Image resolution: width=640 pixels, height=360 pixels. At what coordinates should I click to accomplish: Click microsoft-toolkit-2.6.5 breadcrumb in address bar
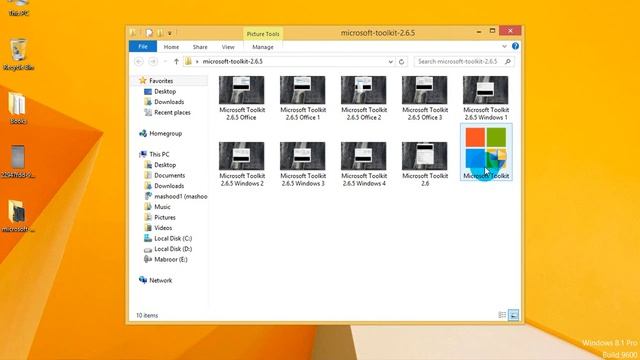(x=233, y=62)
